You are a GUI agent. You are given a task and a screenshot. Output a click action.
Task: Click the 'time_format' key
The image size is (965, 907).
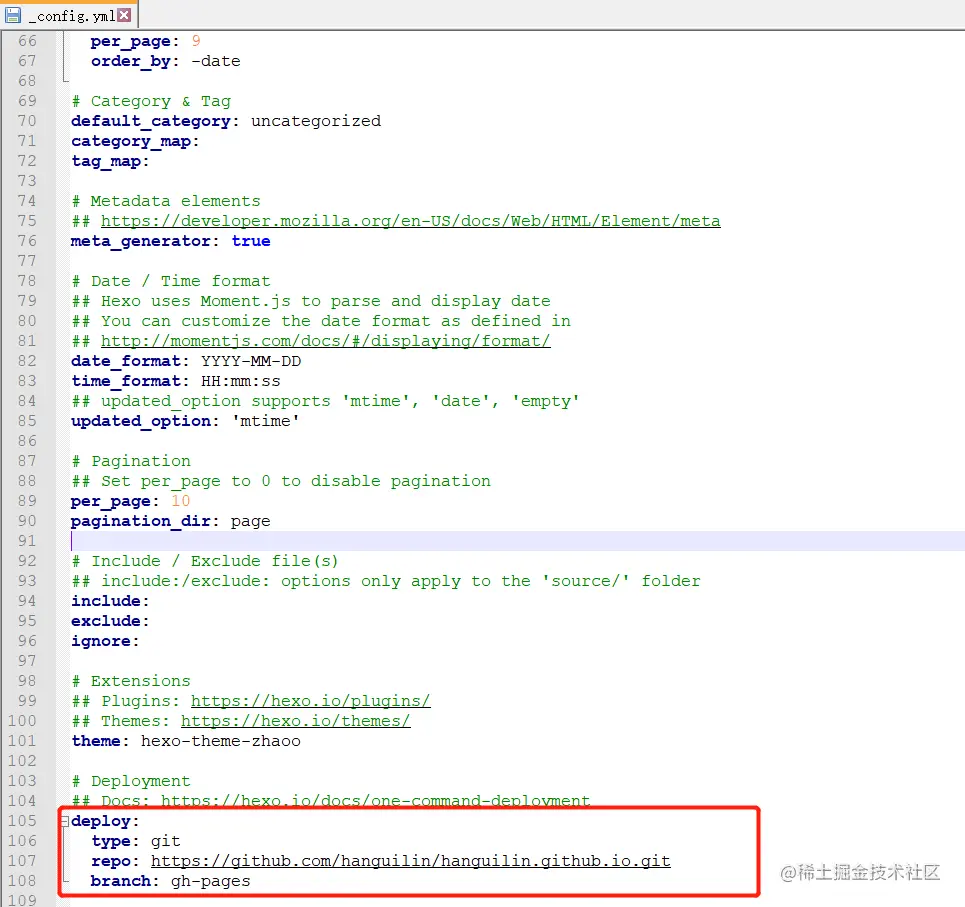pos(126,381)
